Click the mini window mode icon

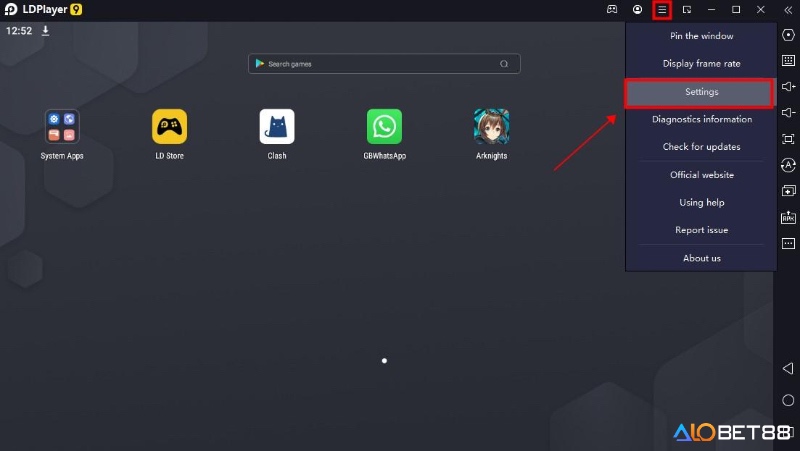pyautogui.click(x=687, y=10)
